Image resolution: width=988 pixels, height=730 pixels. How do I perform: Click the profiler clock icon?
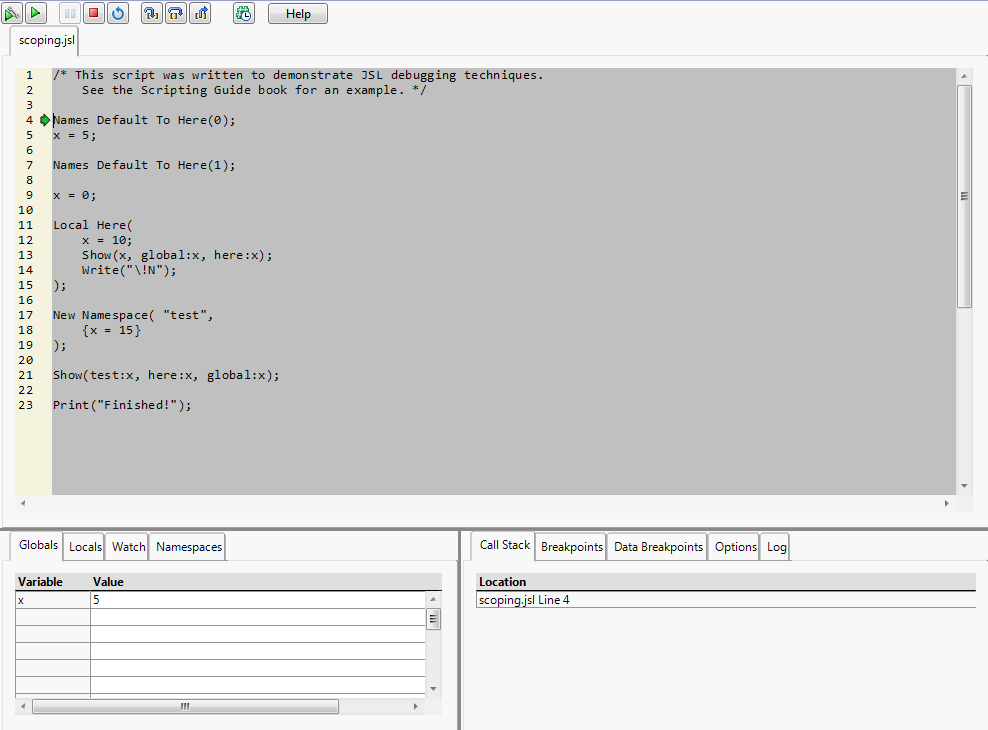pyautogui.click(x=244, y=13)
